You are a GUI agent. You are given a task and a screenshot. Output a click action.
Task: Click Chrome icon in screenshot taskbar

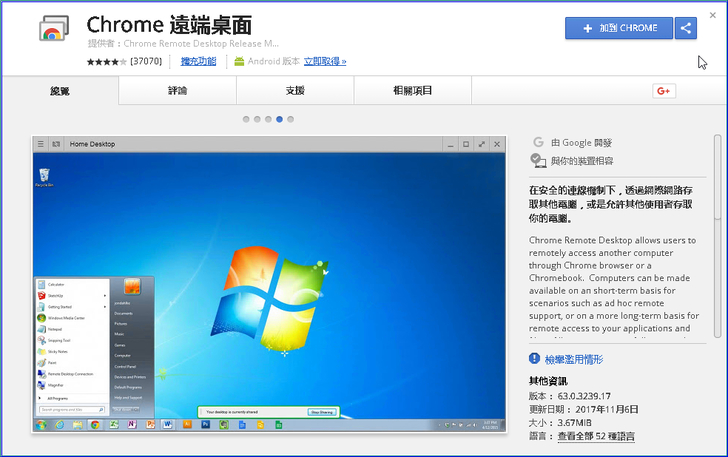[95, 424]
